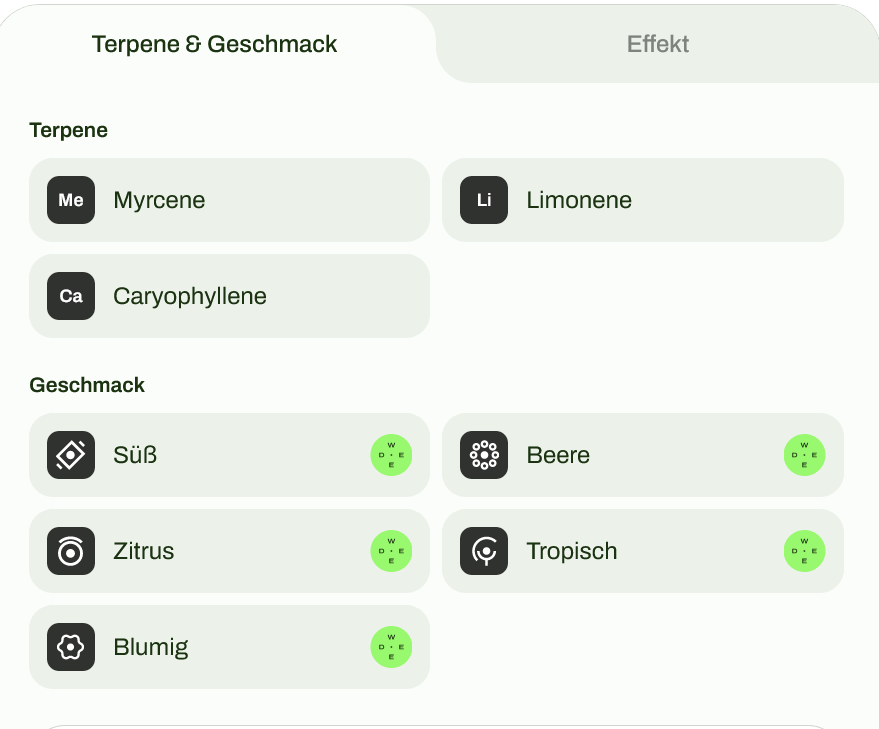Click green badge on Beere card

804,455
